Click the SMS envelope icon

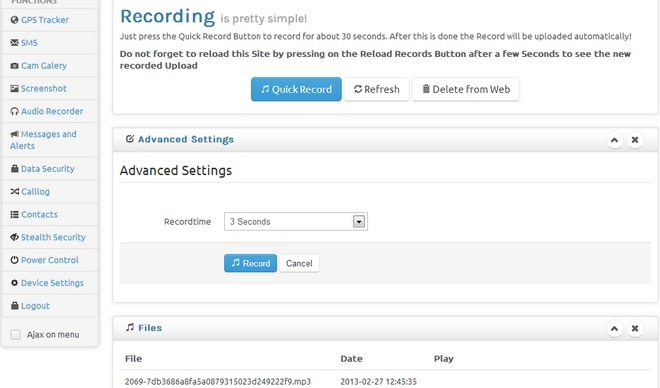pyautogui.click(x=14, y=43)
